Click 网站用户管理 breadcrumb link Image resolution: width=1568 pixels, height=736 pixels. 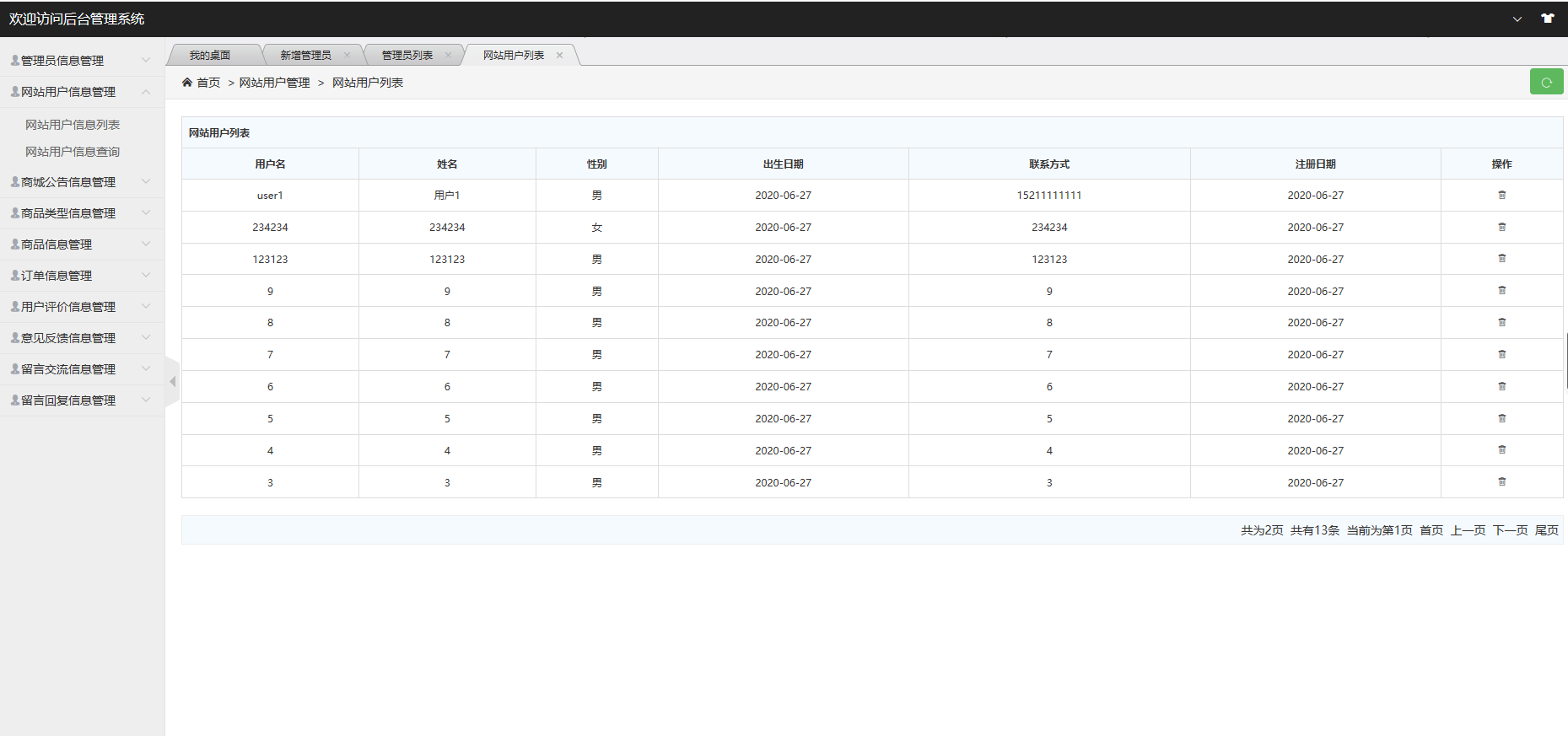[x=275, y=83]
